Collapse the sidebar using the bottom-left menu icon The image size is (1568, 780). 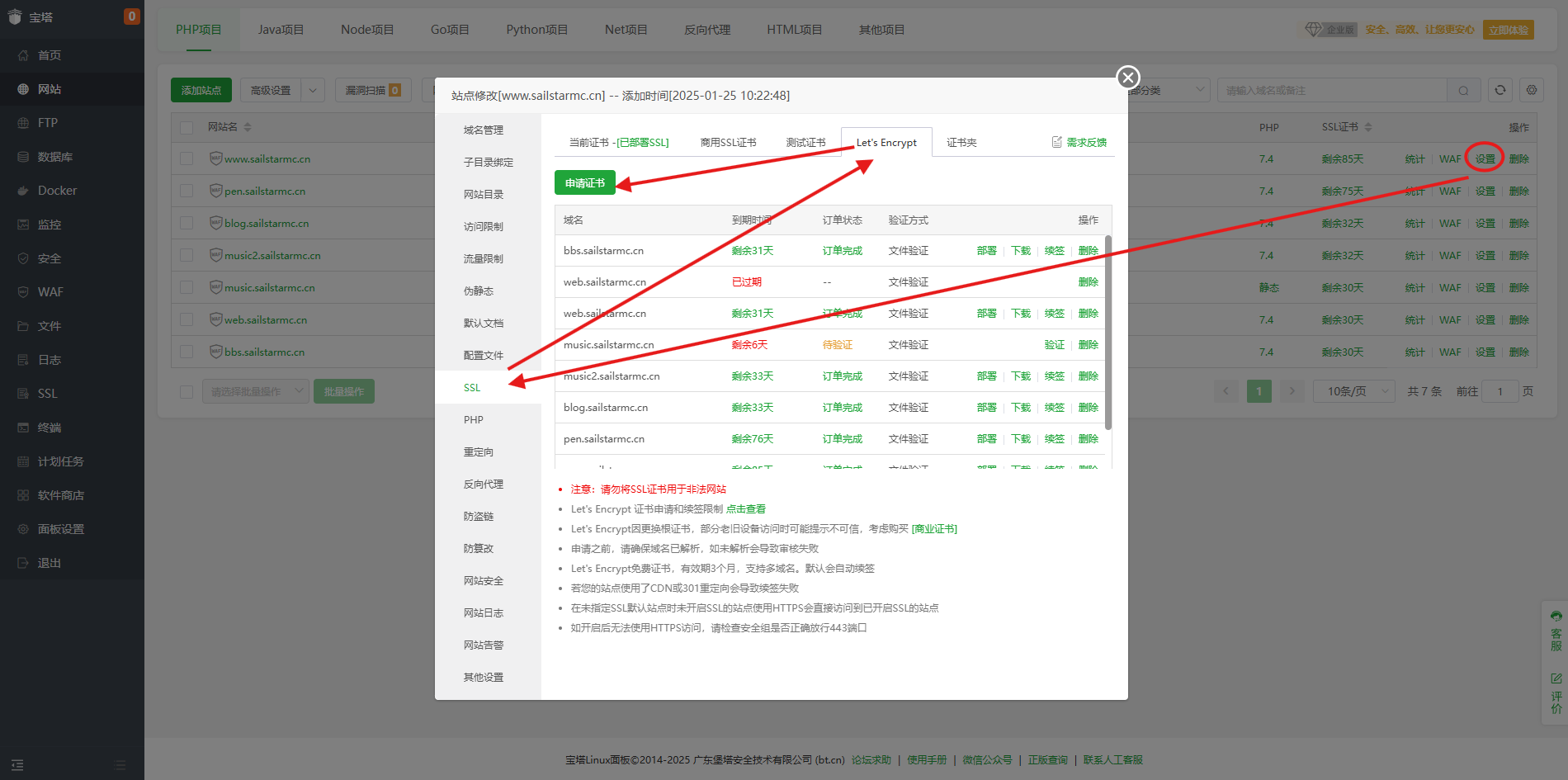point(17,765)
